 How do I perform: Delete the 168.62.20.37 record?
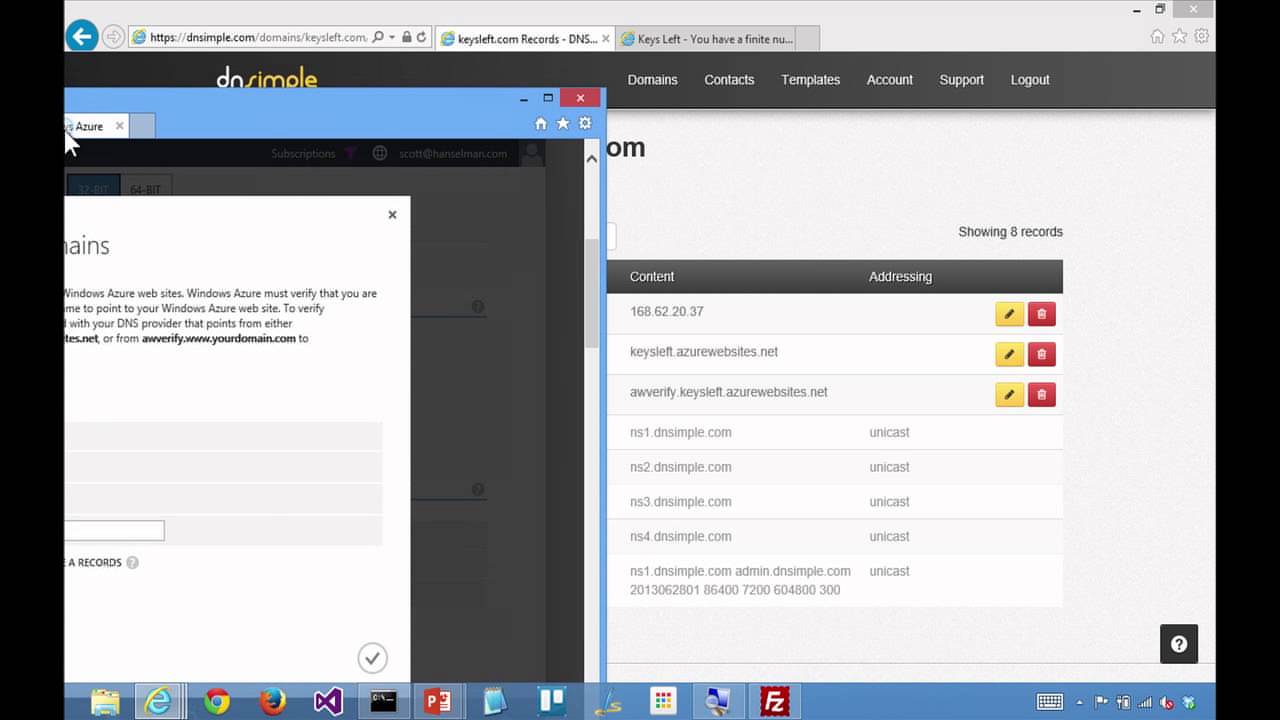pyautogui.click(x=1041, y=314)
